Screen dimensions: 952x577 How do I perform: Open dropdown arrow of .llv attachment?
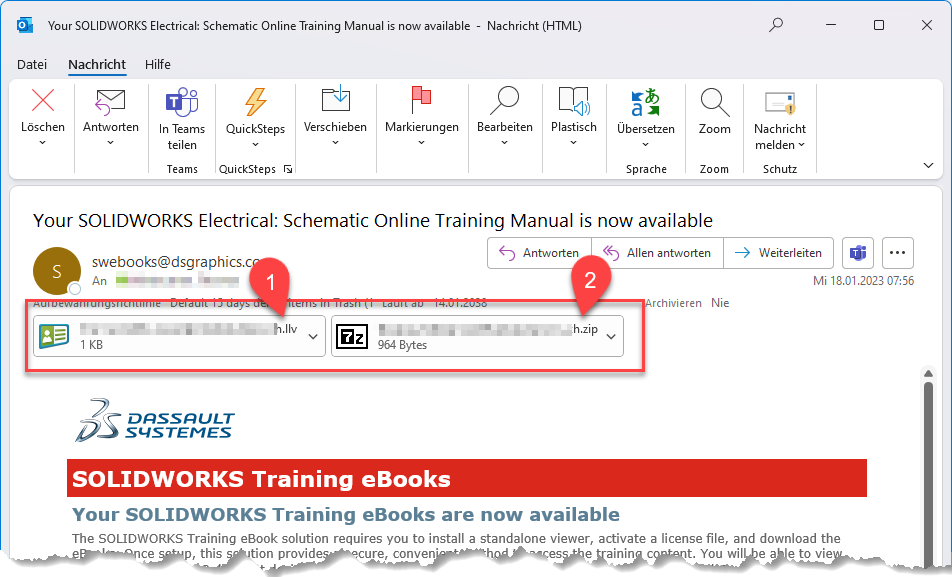point(314,337)
